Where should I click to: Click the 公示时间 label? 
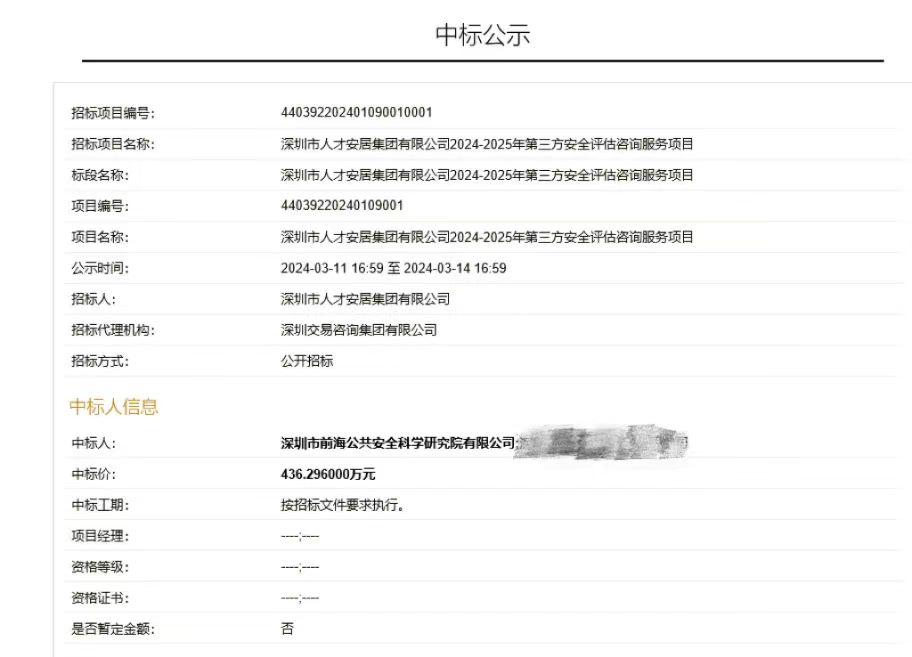pyautogui.click(x=100, y=268)
